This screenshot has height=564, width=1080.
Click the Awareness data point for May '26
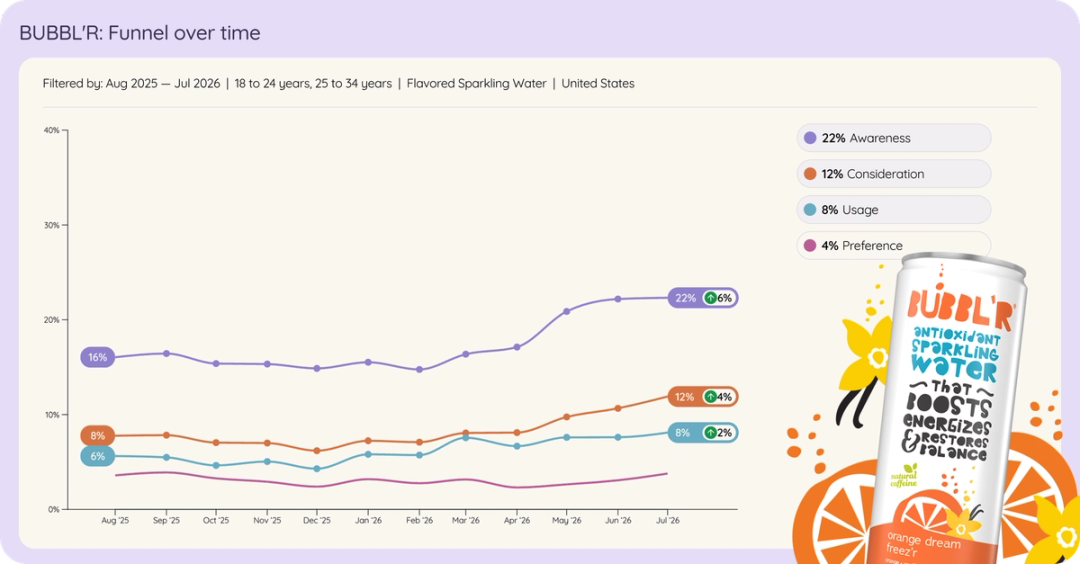567,311
